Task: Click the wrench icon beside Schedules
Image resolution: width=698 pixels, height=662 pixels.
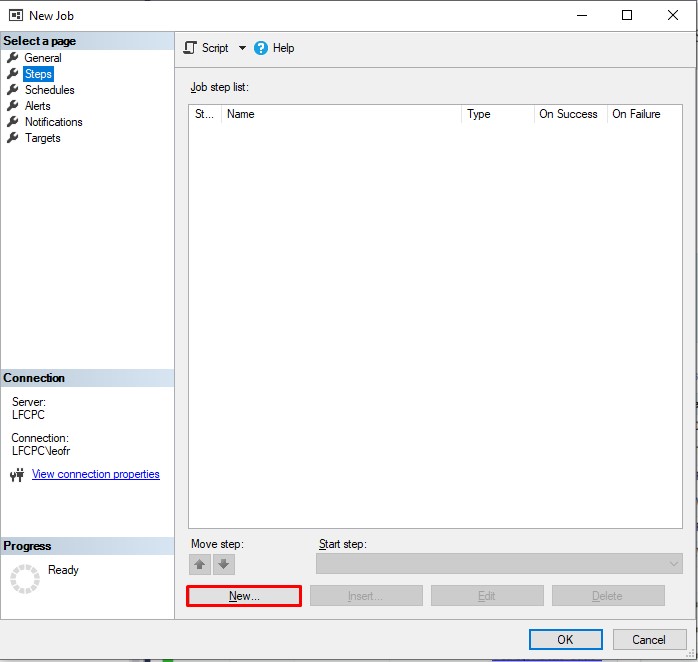Action: 13,89
